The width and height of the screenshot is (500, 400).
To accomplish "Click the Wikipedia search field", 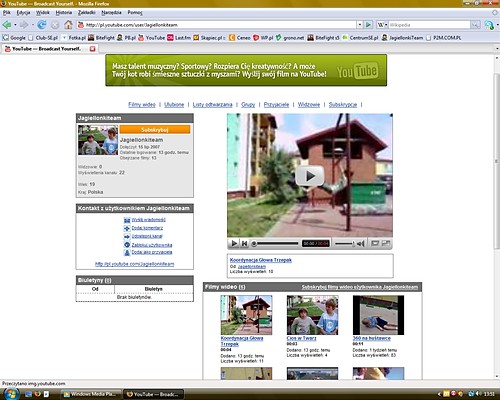I will click(429, 25).
